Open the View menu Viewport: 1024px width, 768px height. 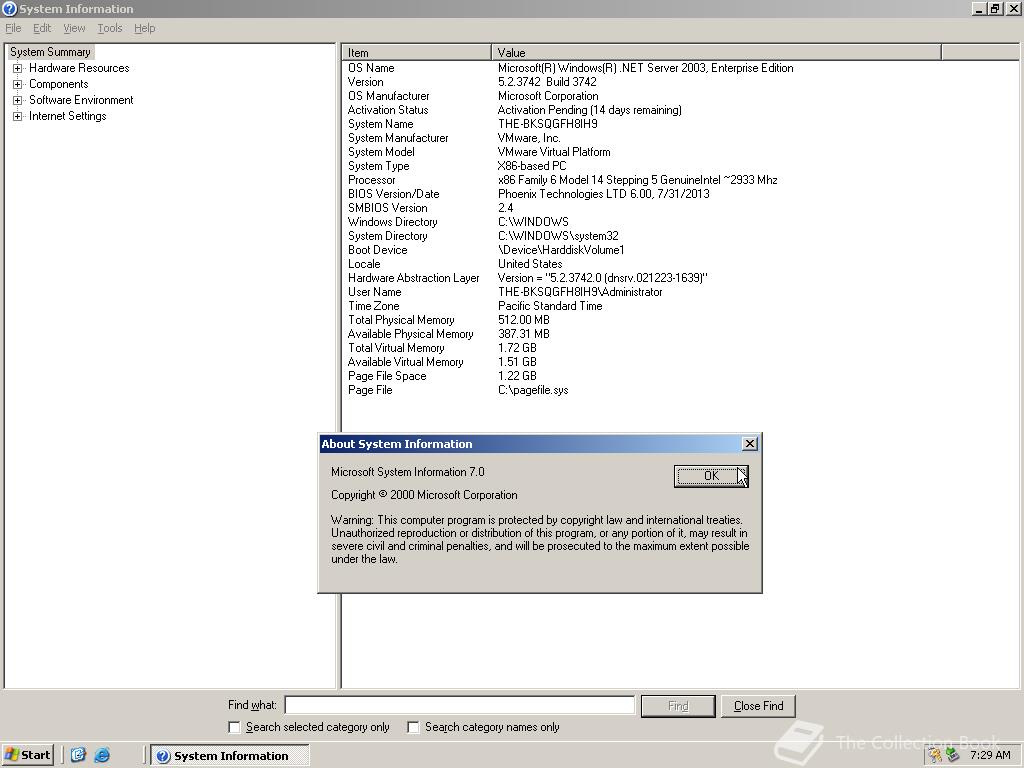pos(74,28)
